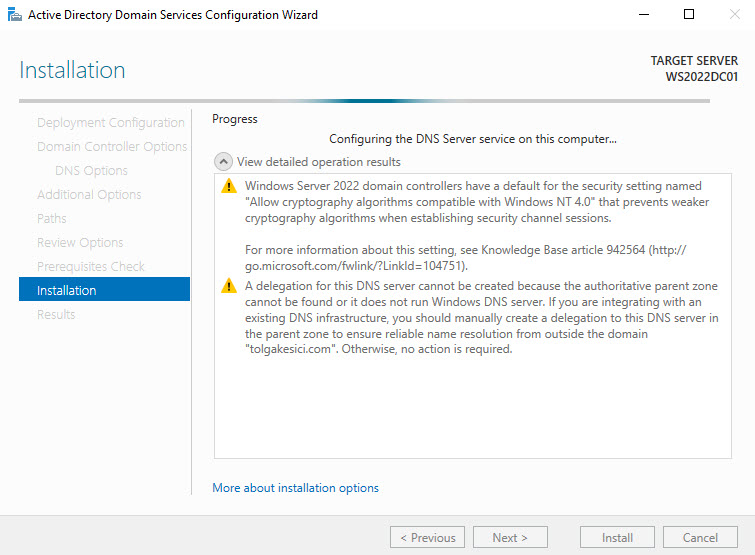This screenshot has height=555, width=755.
Task: Click the Install button
Action: pos(617,537)
